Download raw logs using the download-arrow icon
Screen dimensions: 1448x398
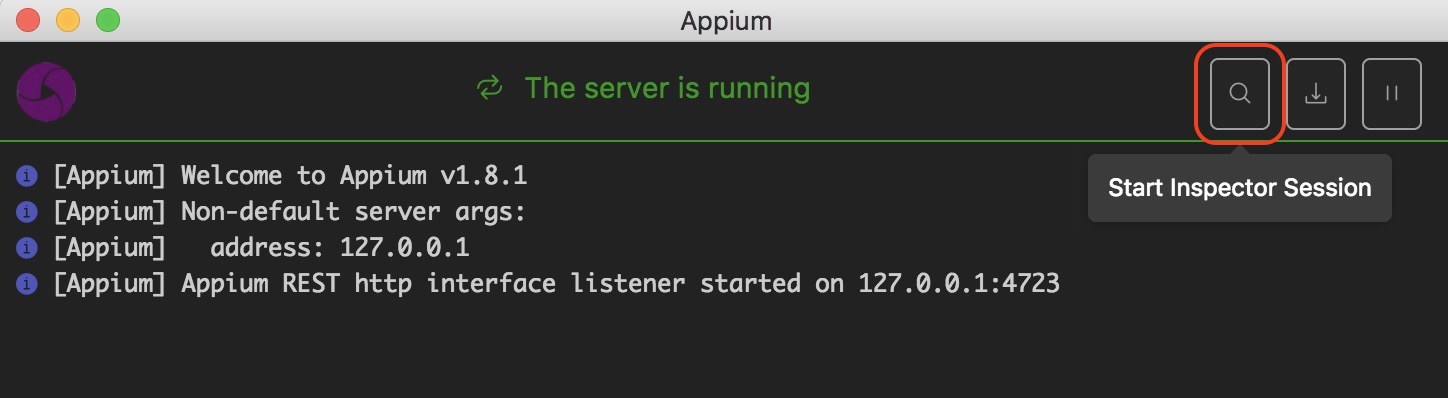tap(1316, 93)
